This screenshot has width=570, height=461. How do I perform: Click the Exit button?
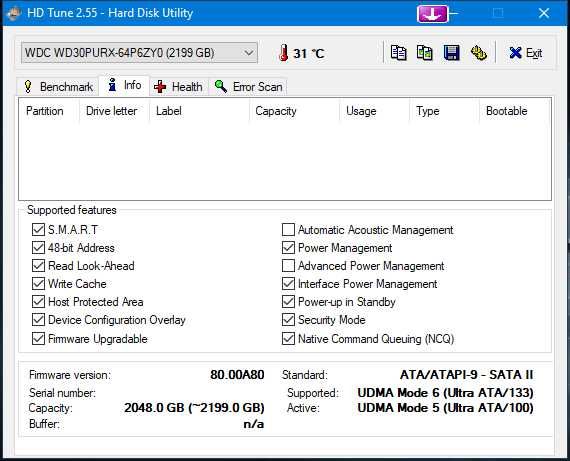pyautogui.click(x=526, y=53)
